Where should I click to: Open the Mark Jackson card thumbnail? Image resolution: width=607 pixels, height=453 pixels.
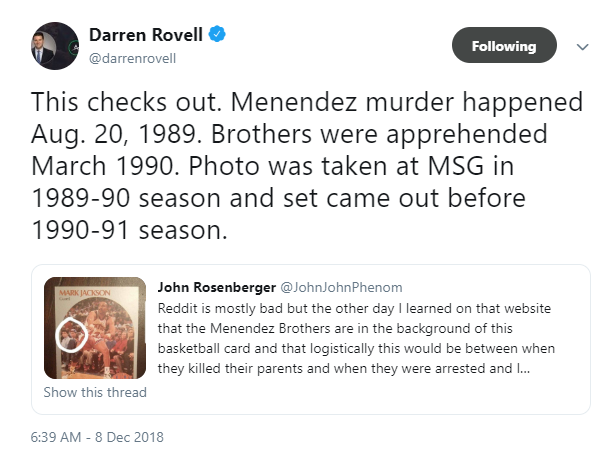click(95, 328)
